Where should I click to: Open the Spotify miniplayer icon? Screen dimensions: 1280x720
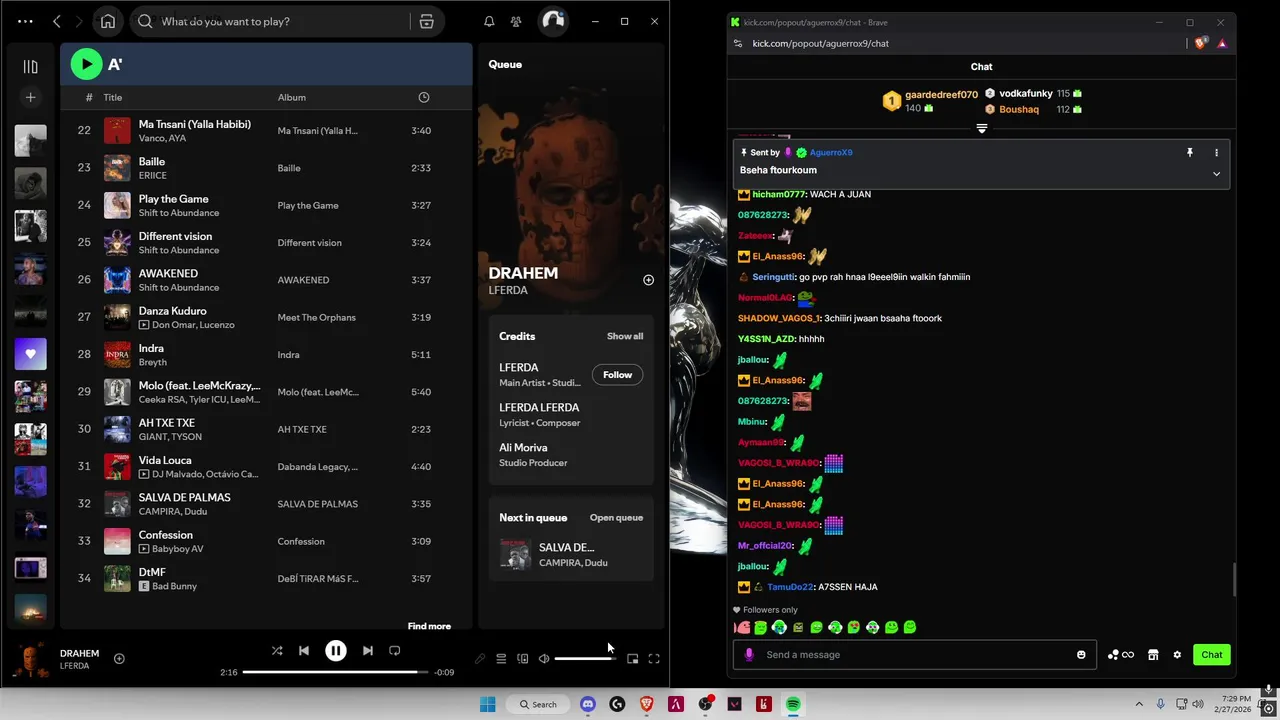pyautogui.click(x=632, y=659)
